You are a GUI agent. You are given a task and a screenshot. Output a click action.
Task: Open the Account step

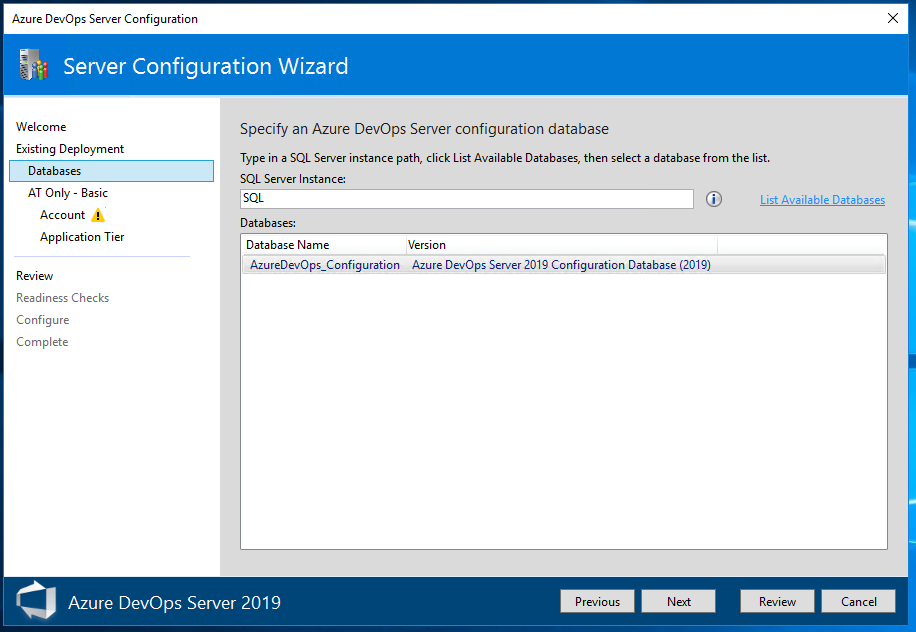tap(63, 215)
